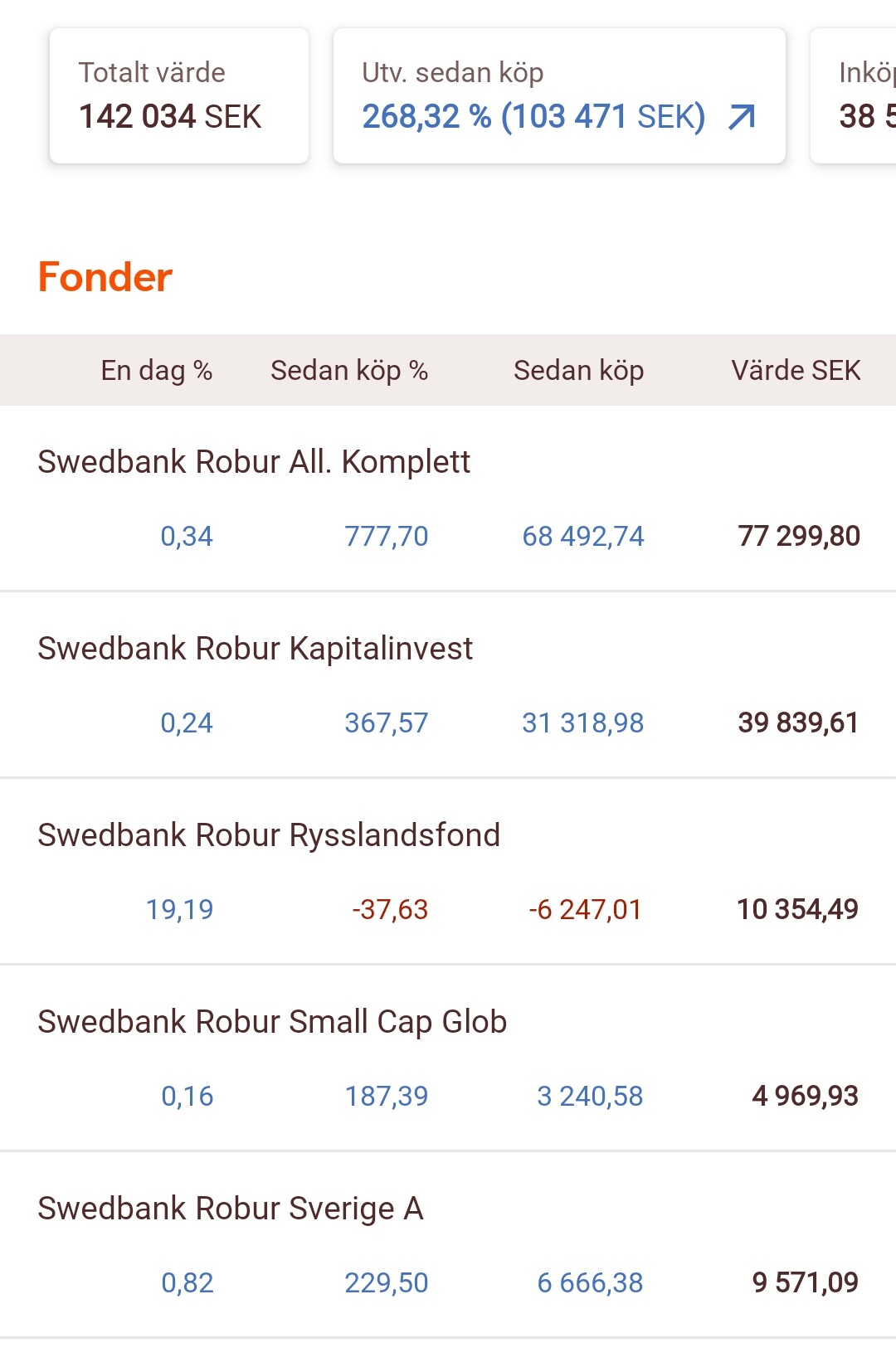Open Swedbank Robur Kapitalinvest fund
896x1372 pixels.
point(255,649)
